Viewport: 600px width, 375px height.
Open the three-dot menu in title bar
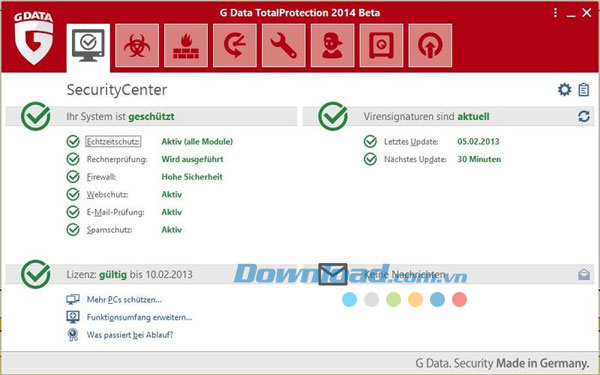[x=555, y=13]
